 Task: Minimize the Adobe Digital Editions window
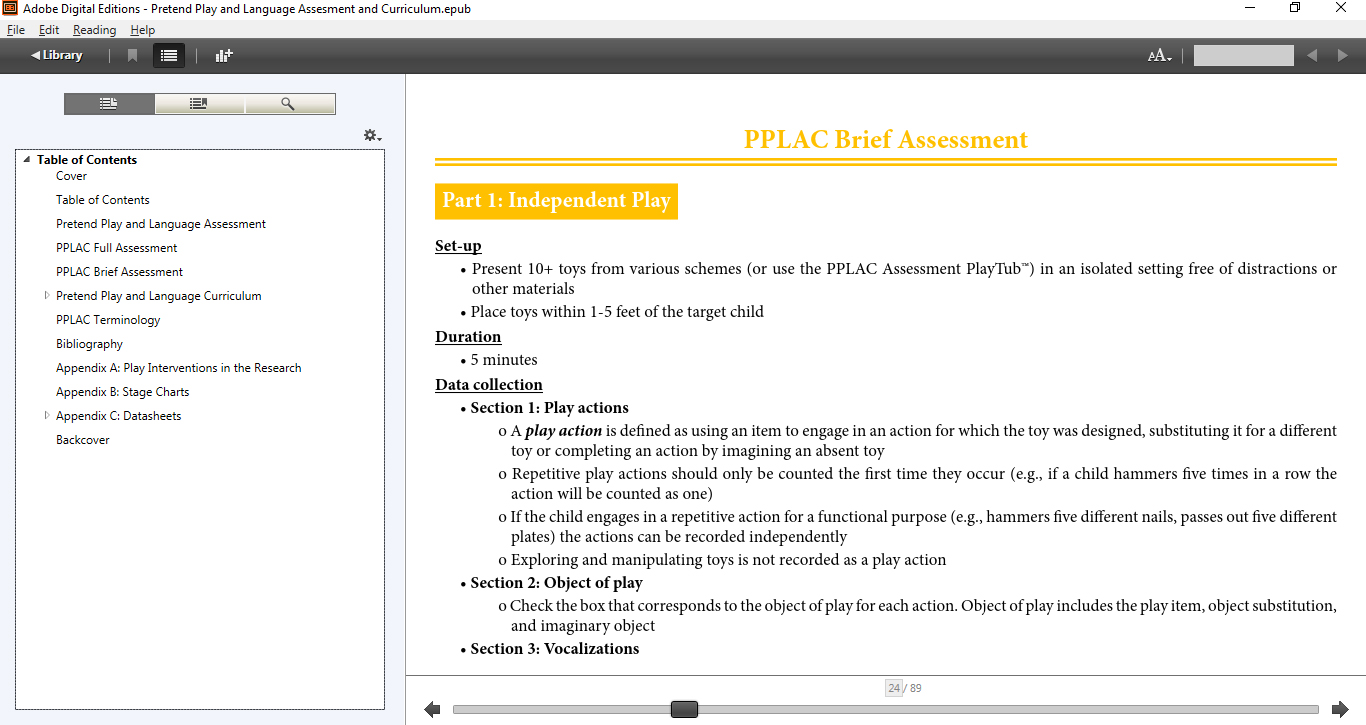point(1250,8)
